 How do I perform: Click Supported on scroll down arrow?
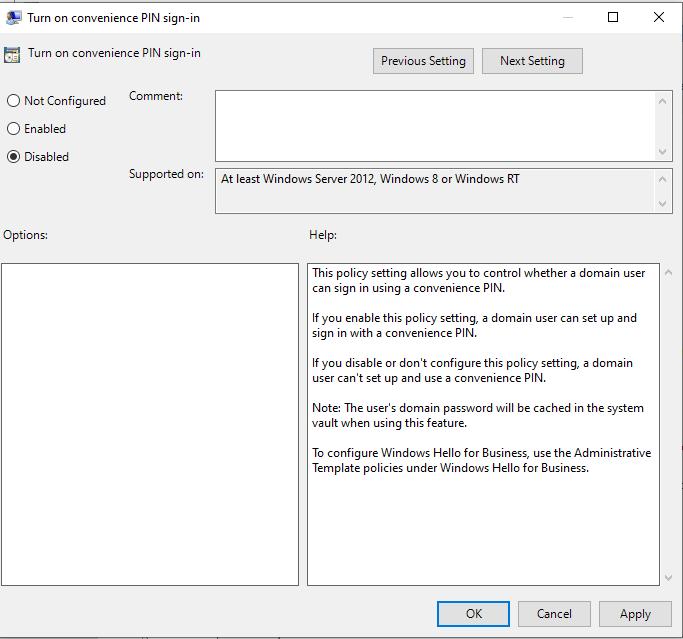[663, 203]
